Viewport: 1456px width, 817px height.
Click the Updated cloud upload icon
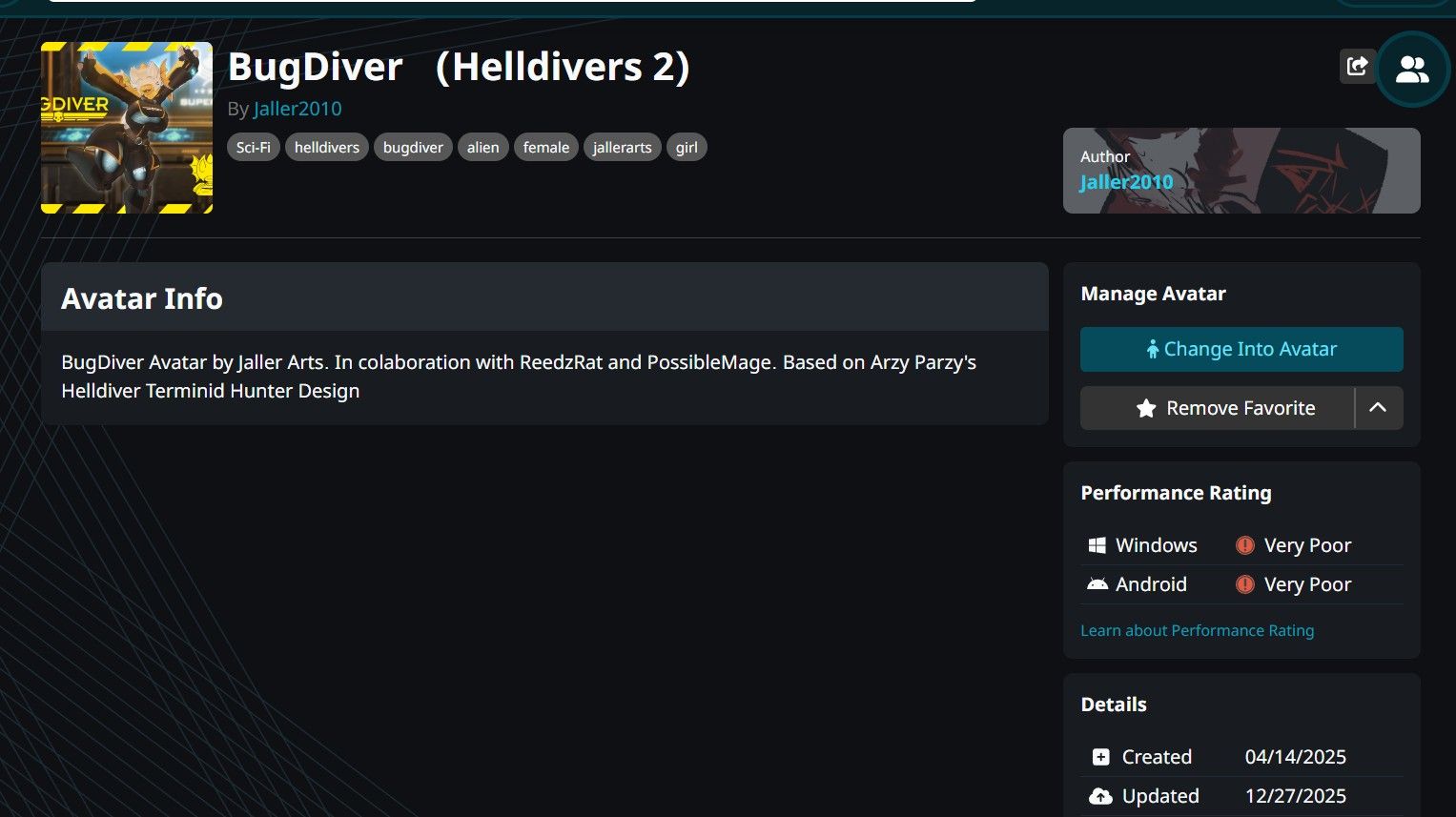tap(1100, 796)
